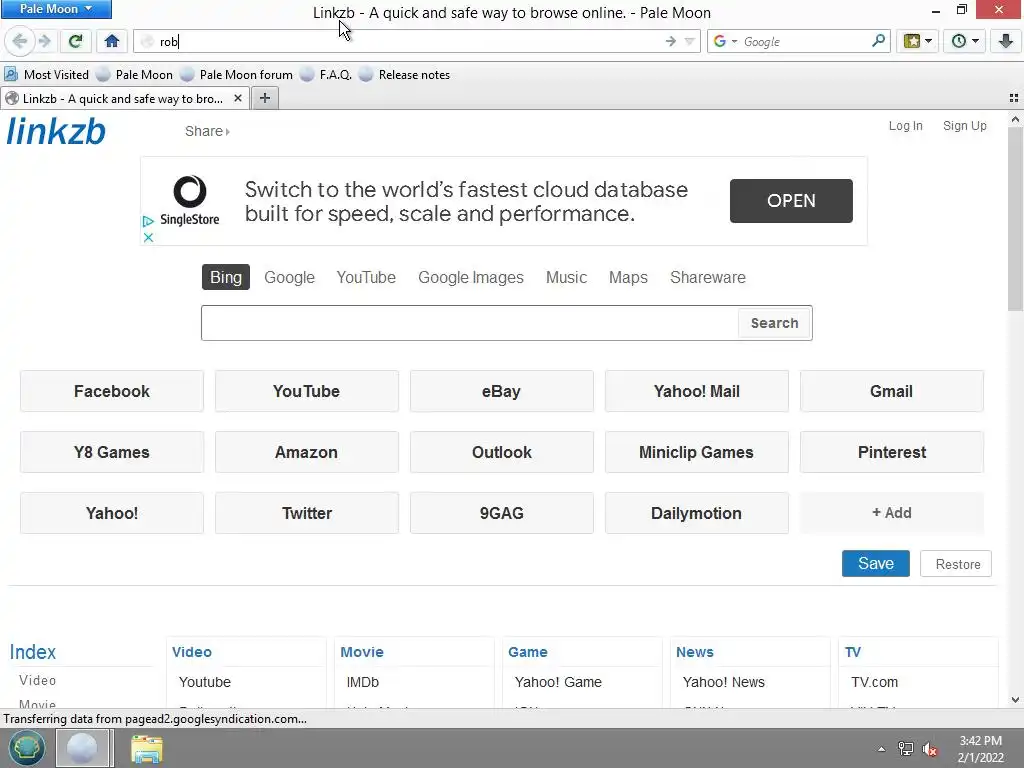
Task: Click the Log In link
Action: click(905, 126)
